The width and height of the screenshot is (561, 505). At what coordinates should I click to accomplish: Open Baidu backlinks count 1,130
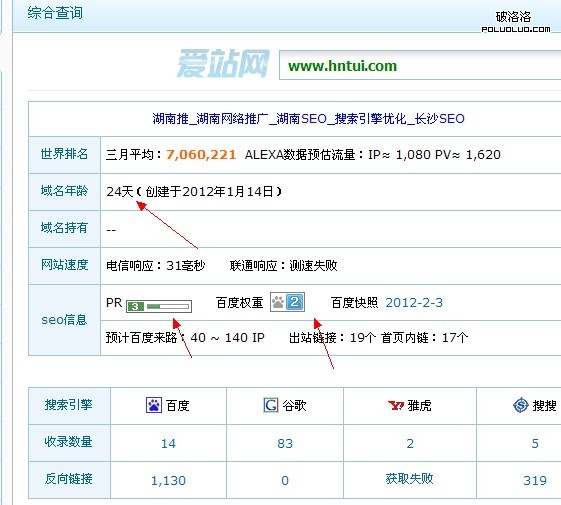pyautogui.click(x=168, y=480)
